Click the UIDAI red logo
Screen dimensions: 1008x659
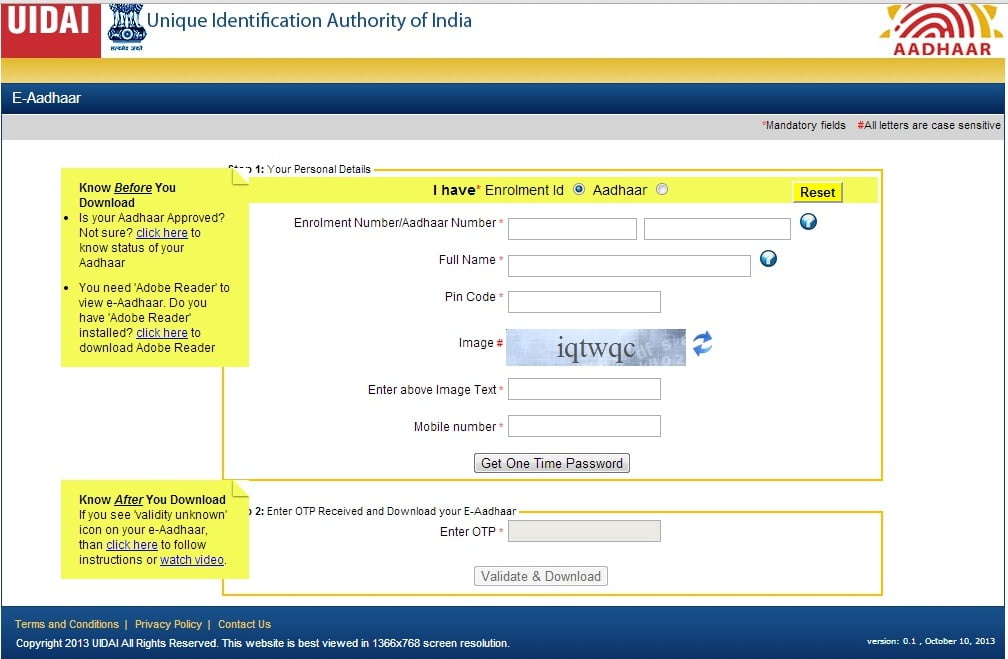pyautogui.click(x=51, y=30)
